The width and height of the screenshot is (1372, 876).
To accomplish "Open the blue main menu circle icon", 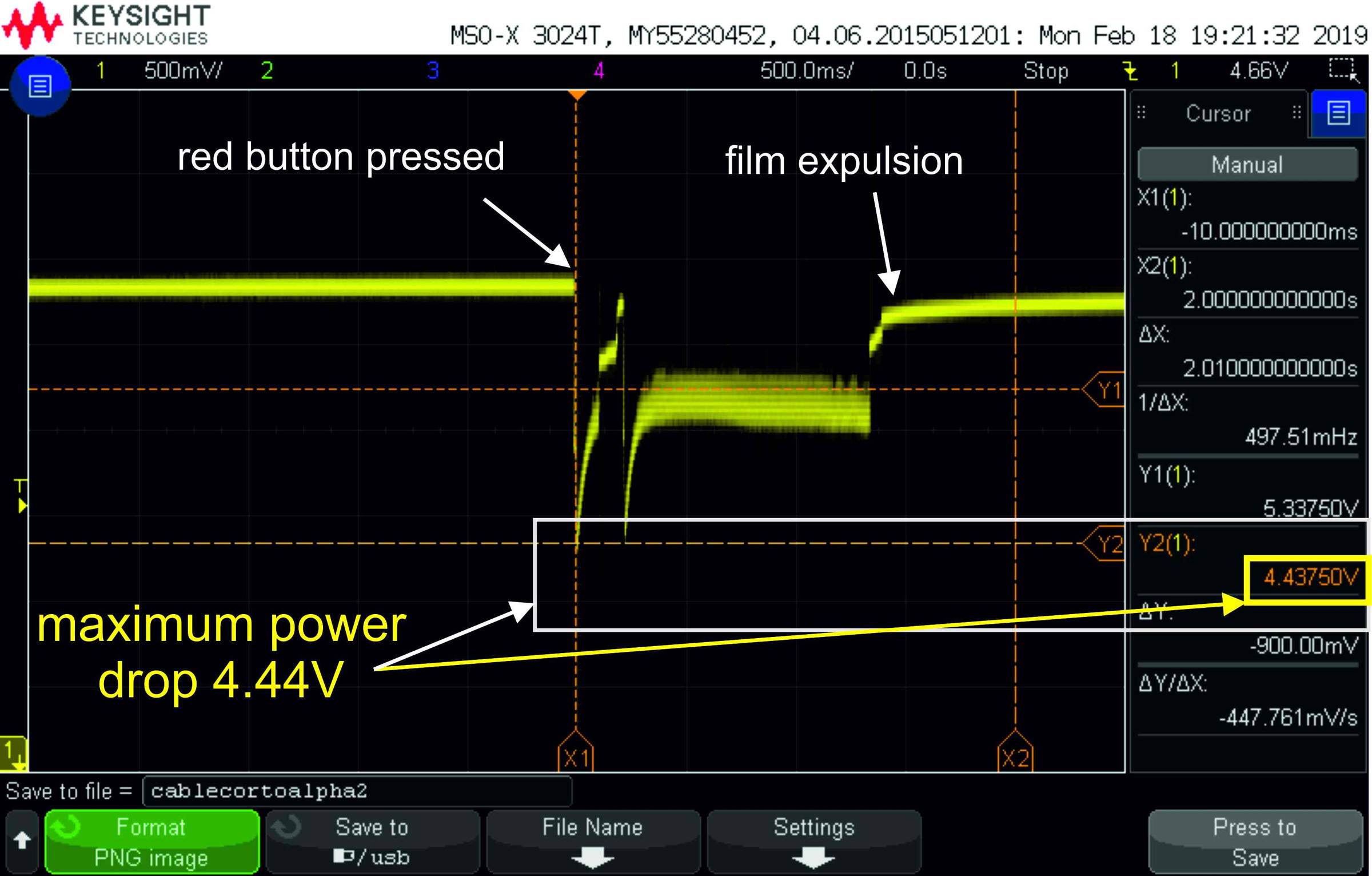I will (x=40, y=86).
